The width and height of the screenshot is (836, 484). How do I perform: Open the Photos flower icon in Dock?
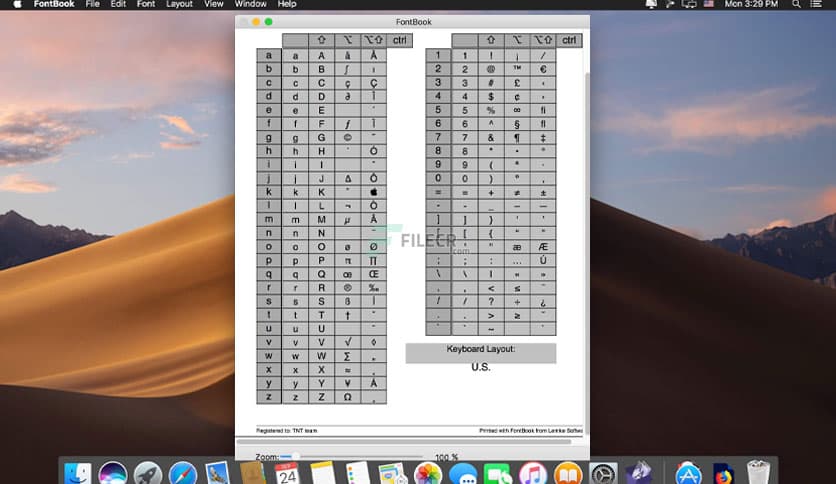tap(428, 473)
